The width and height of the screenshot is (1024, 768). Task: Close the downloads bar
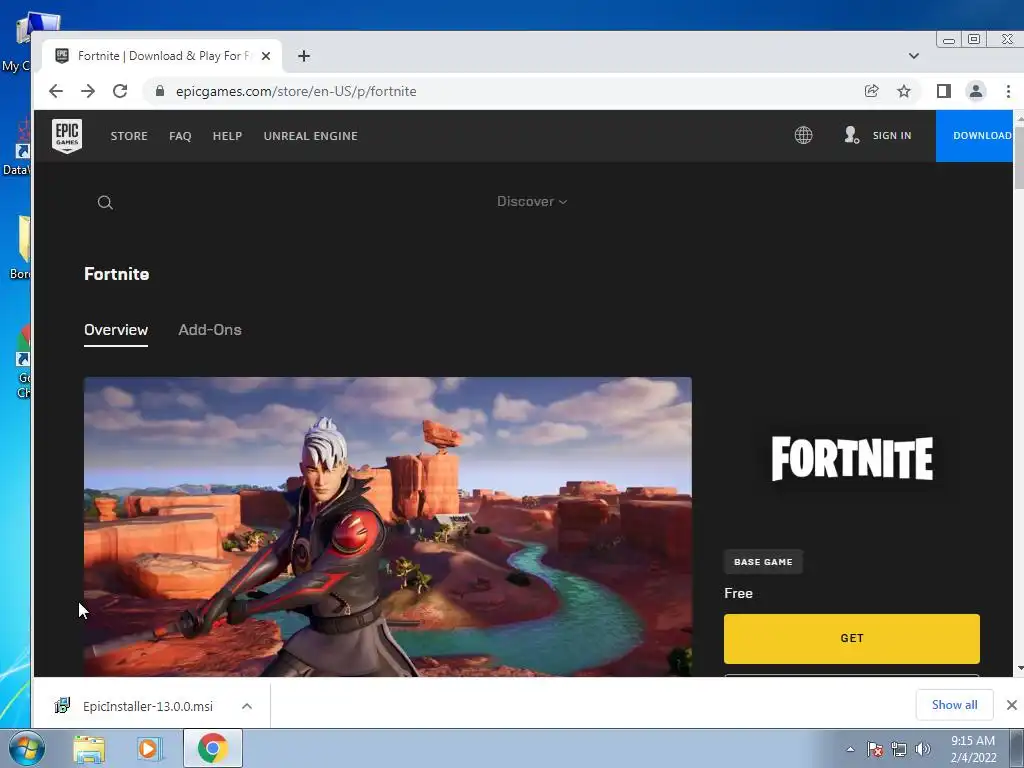point(1012,705)
